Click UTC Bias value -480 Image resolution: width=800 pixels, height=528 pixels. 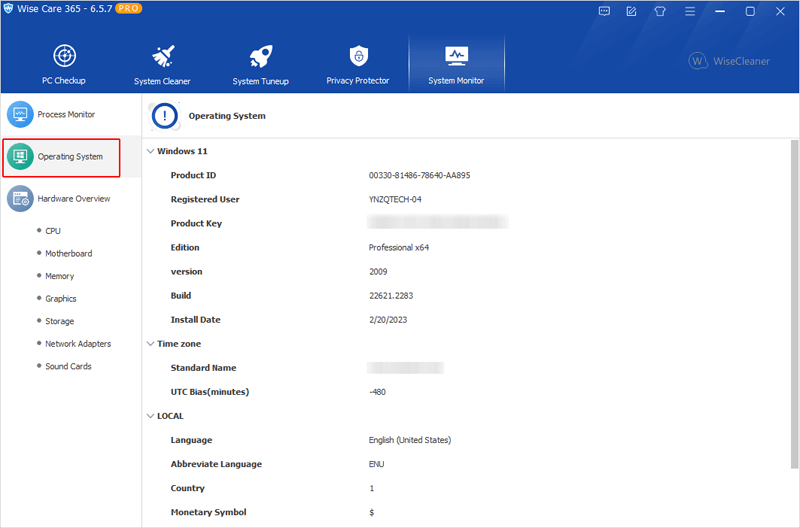[x=378, y=392]
